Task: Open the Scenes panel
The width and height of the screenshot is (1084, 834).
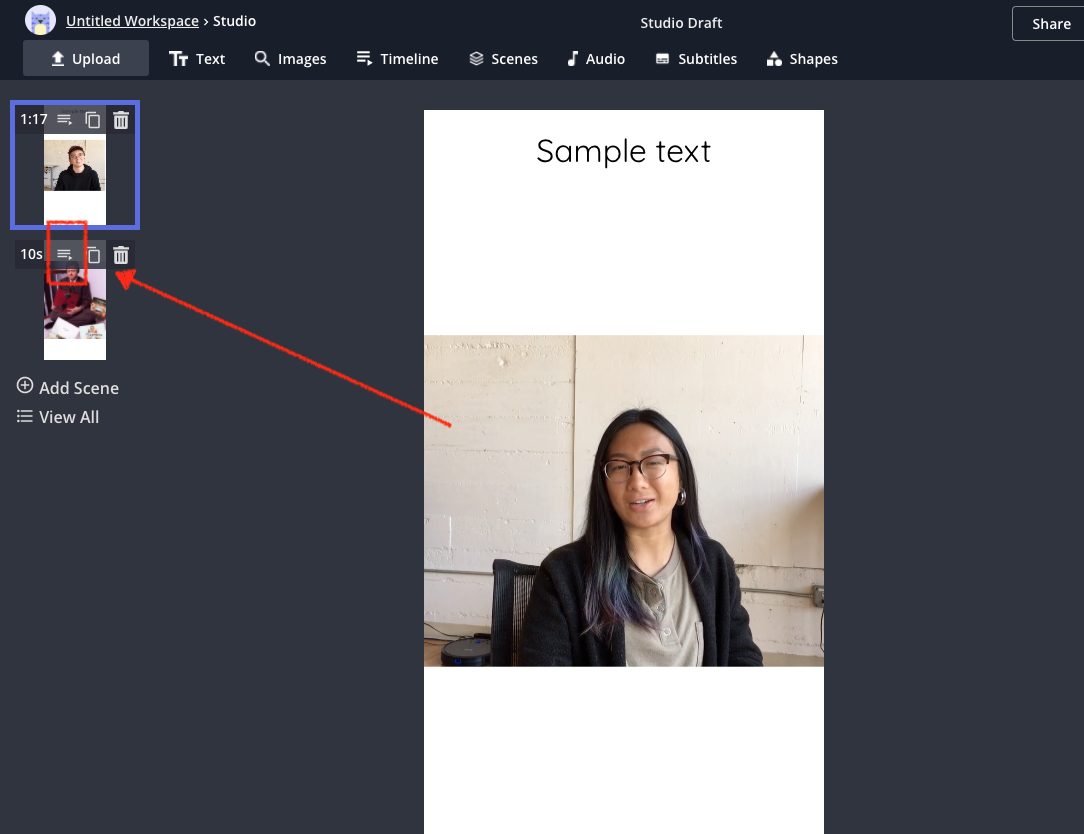Action: tap(503, 59)
